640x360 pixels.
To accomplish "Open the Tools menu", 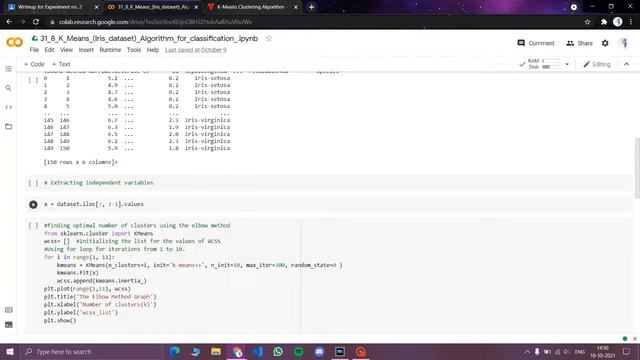I will pos(134,50).
